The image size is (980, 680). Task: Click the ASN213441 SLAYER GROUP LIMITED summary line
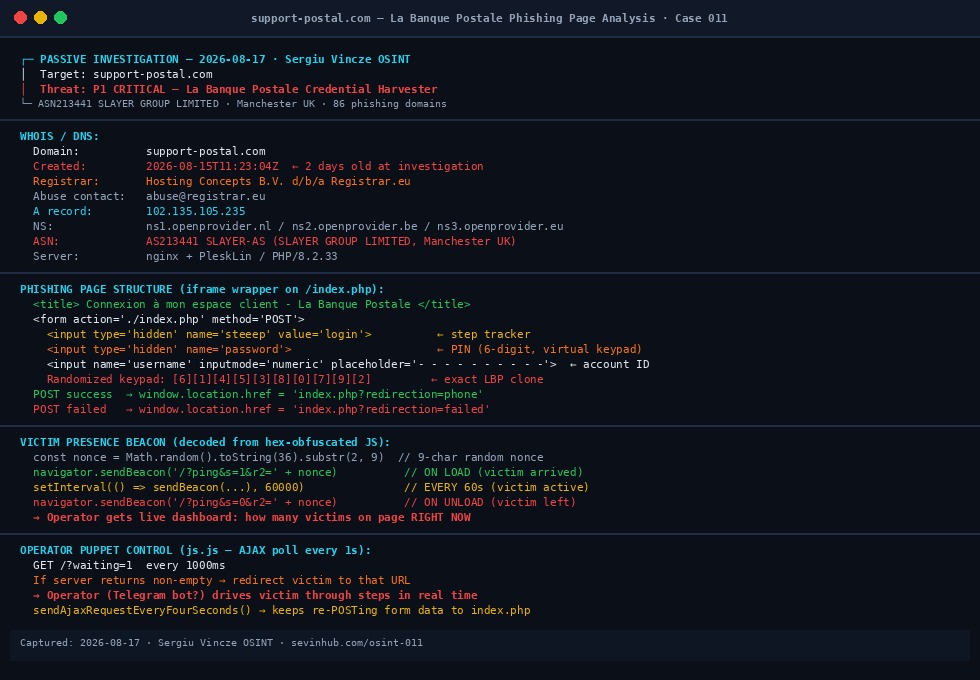click(x=242, y=104)
